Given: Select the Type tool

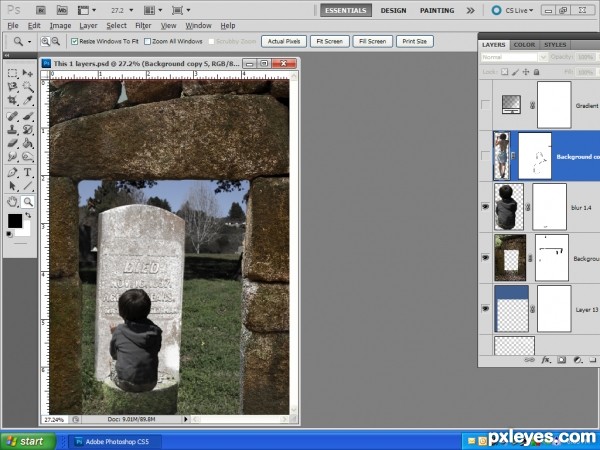Looking at the screenshot, I should (28, 172).
